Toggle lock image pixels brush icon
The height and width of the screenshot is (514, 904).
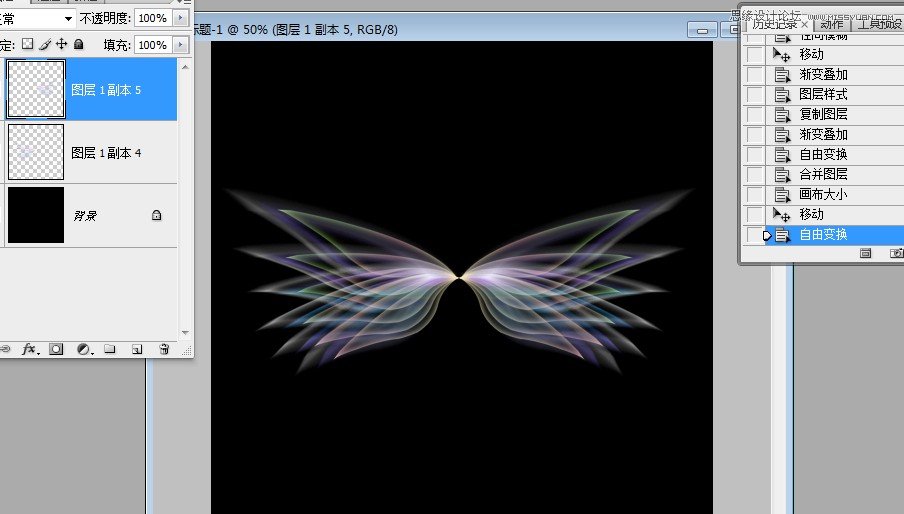45,44
